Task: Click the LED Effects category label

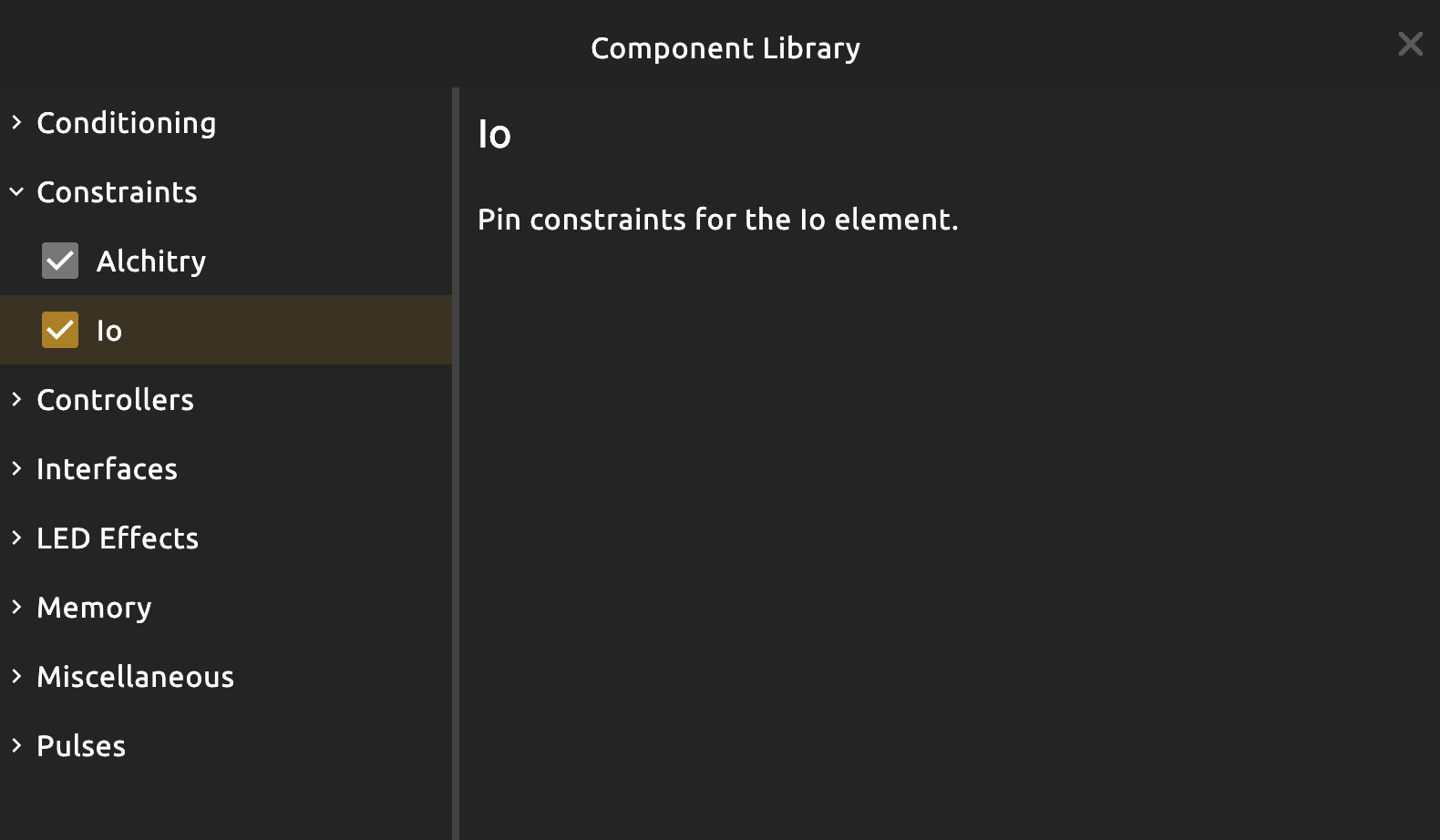Action: coord(118,538)
